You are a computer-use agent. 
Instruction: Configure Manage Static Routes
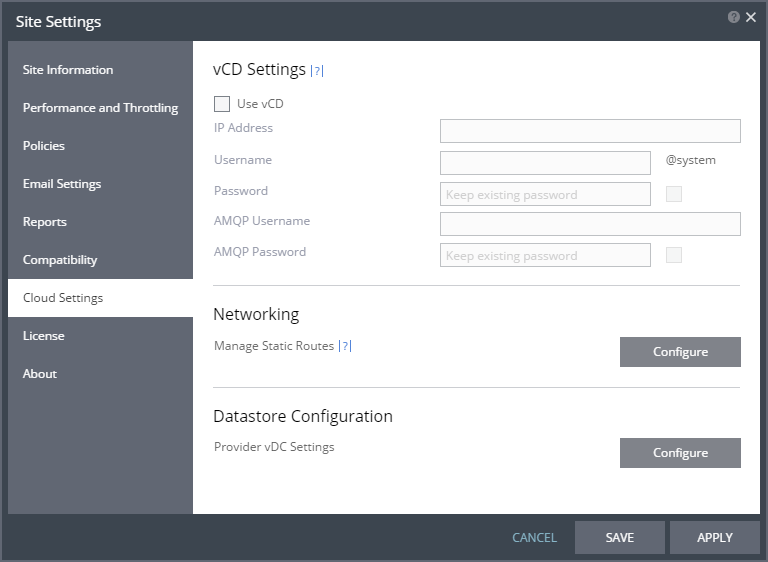(x=680, y=352)
